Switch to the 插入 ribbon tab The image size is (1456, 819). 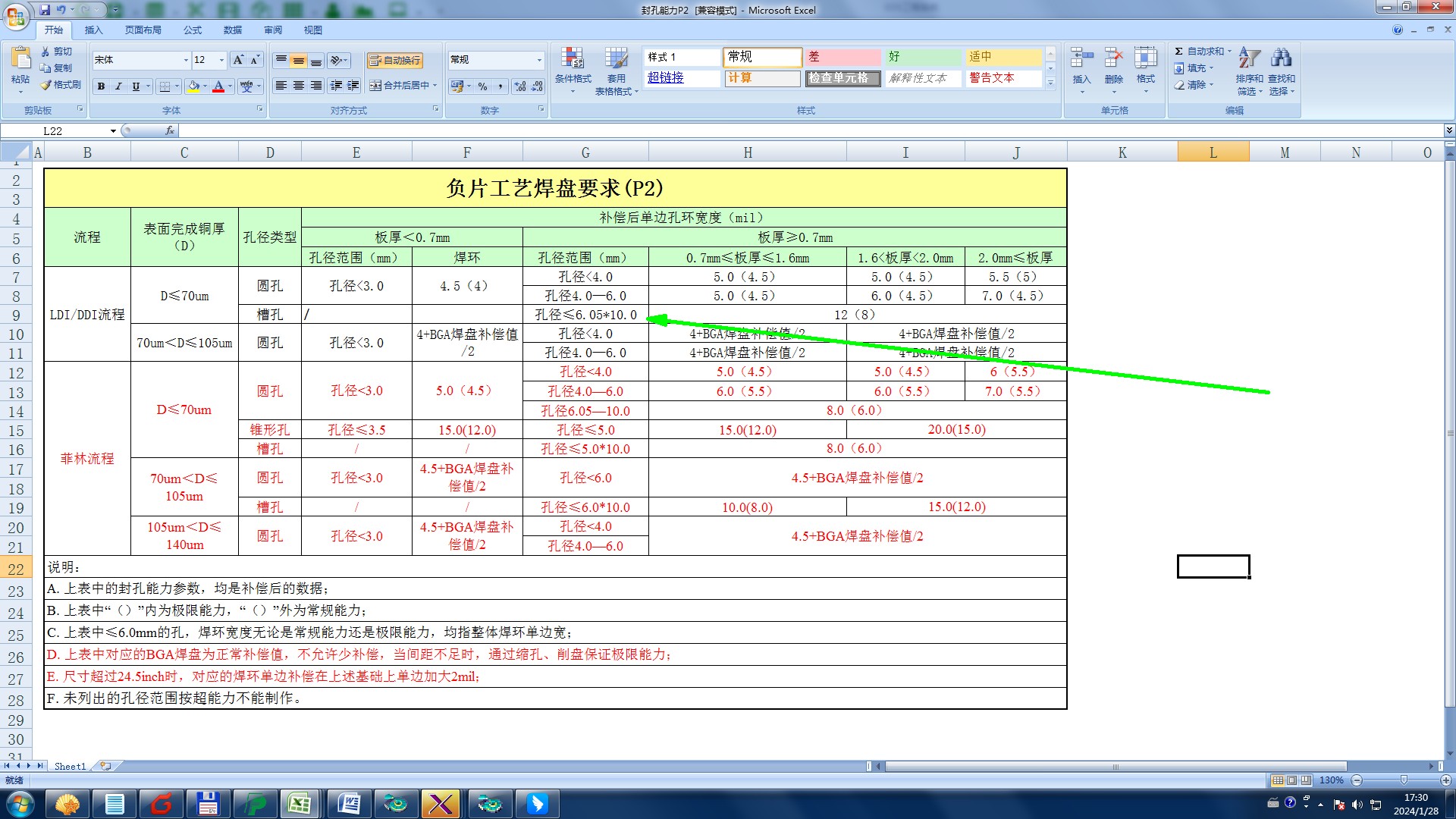(x=93, y=30)
